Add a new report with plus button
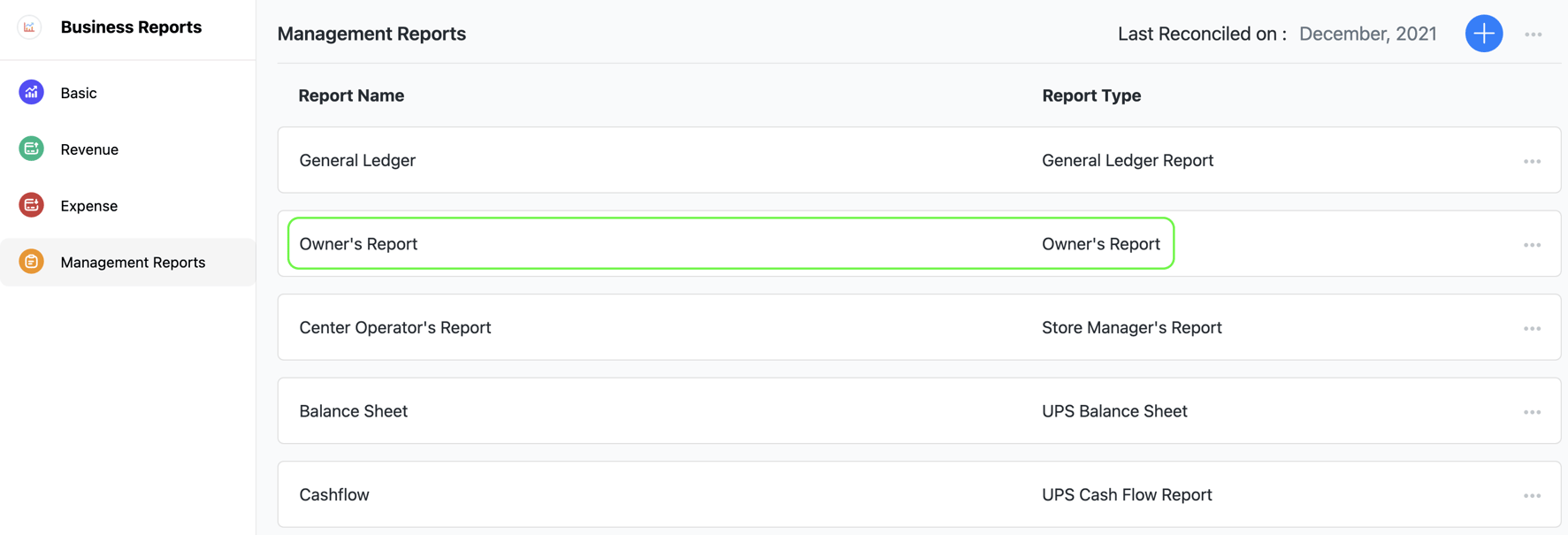Screen dimensions: 1568x535 point(1483,34)
